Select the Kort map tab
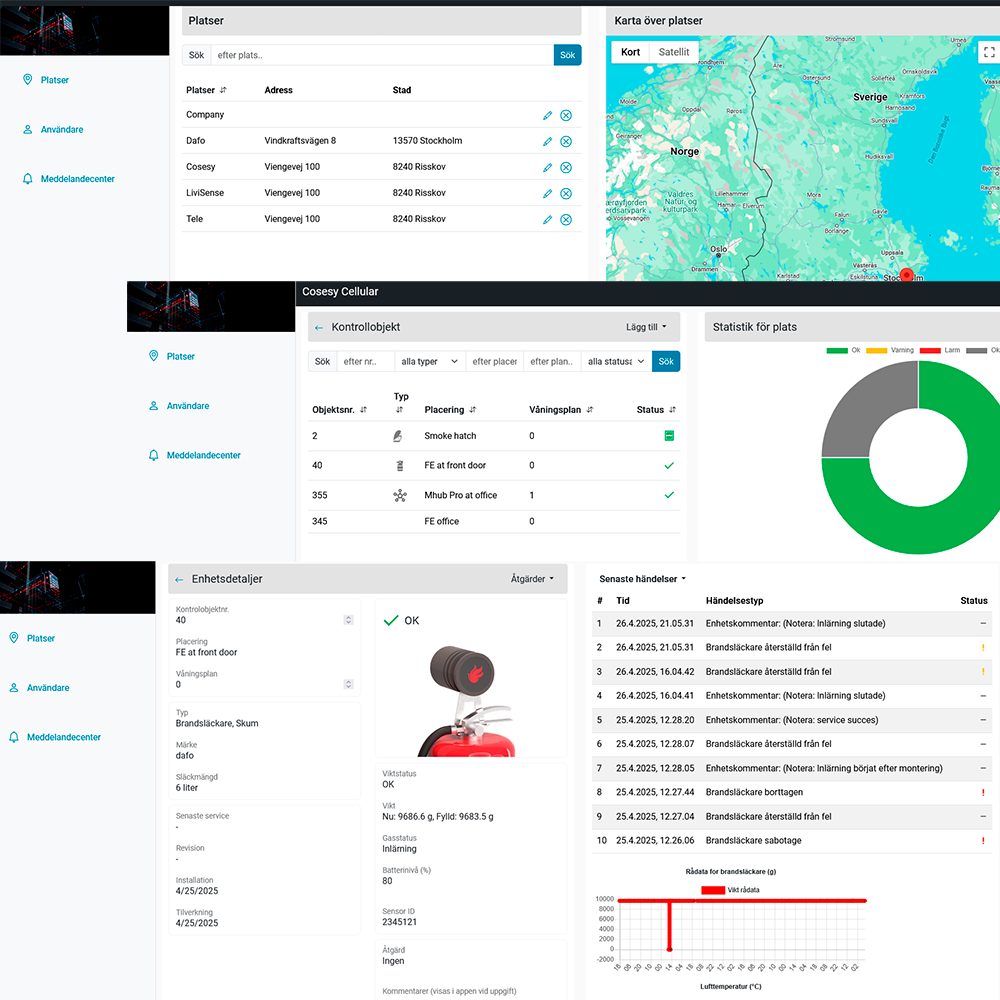Image resolution: width=1000 pixels, height=1000 pixels. (628, 51)
